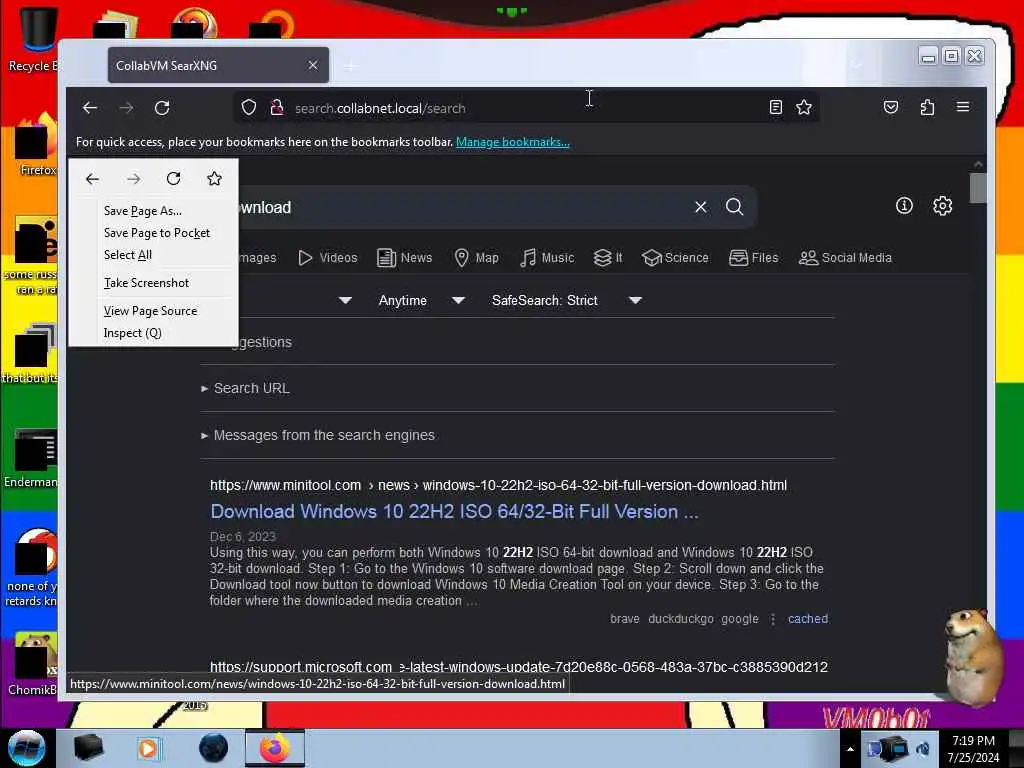Click reload icon in the context menu

(173, 179)
